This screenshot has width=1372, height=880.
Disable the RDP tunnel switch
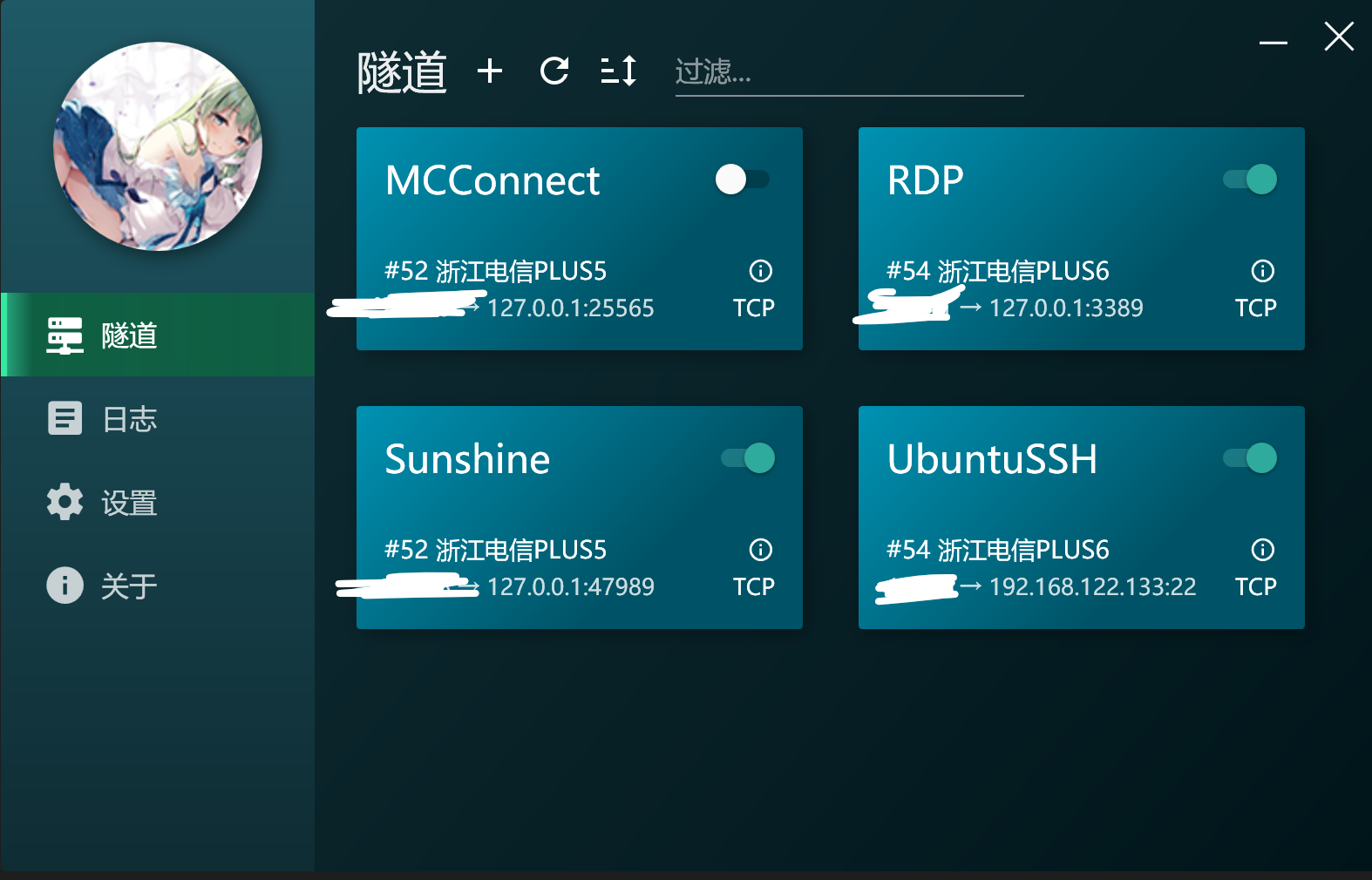(1250, 179)
